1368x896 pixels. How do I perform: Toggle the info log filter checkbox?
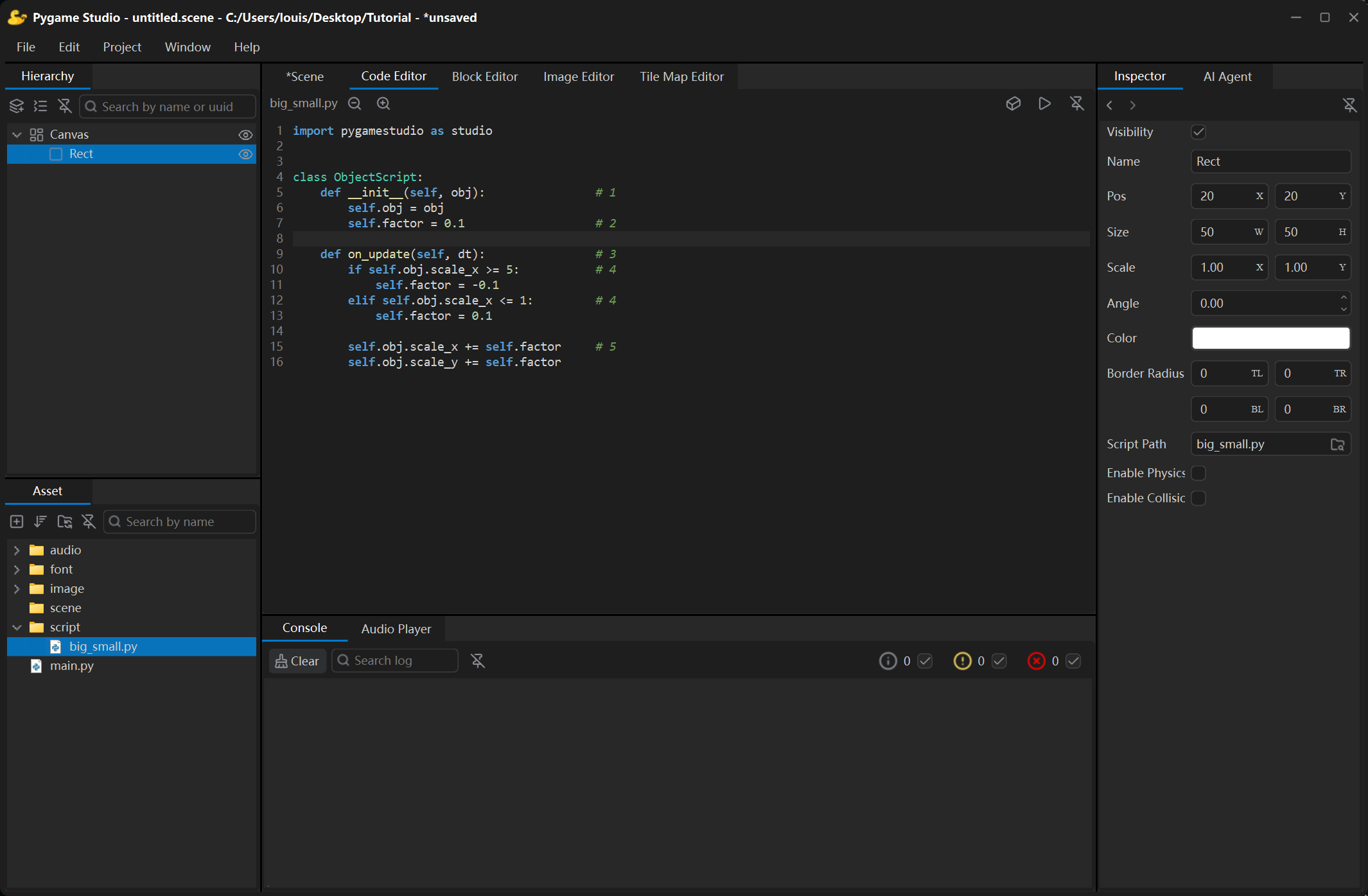(925, 661)
